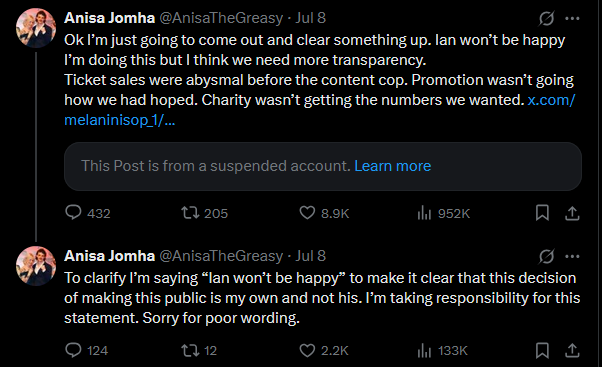Open Anisa Jomha's avatar on the first post
602x367 pixels.
(x=36, y=28)
